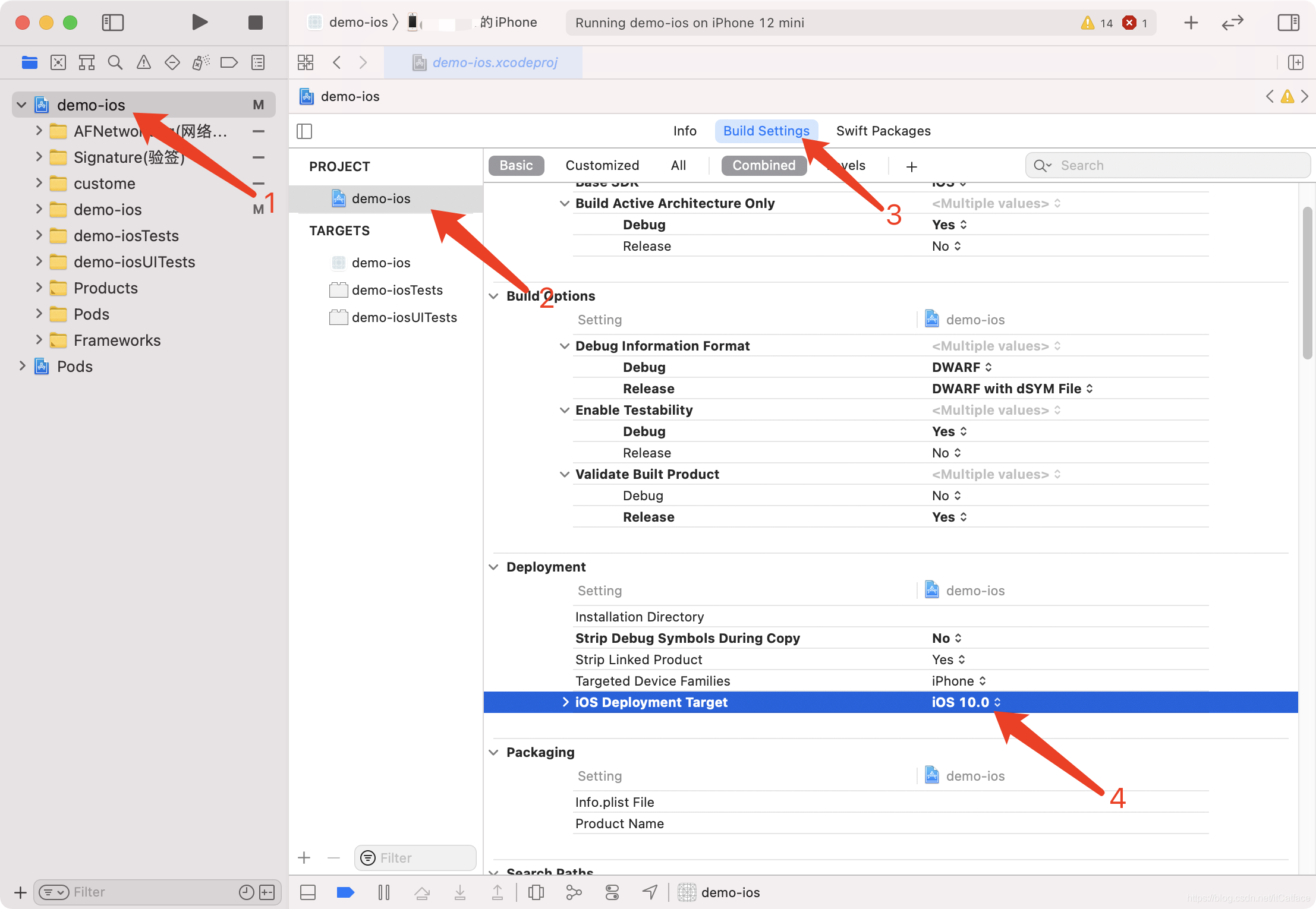Collapse the demo-ios root project
The width and height of the screenshot is (1316, 909).
(21, 105)
